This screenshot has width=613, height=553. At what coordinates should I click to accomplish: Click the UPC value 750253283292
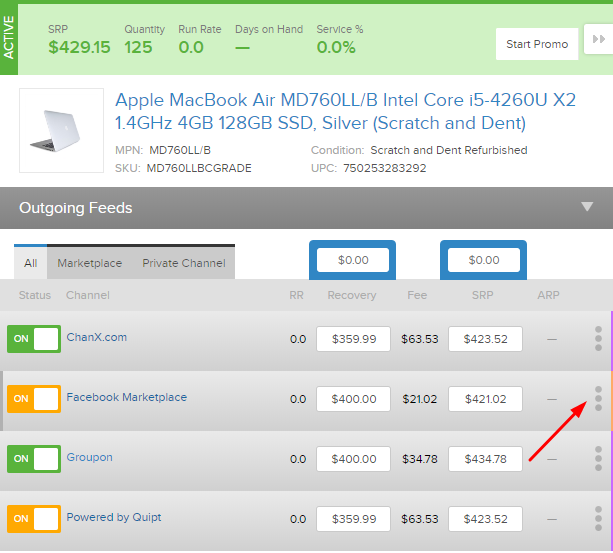point(385,168)
